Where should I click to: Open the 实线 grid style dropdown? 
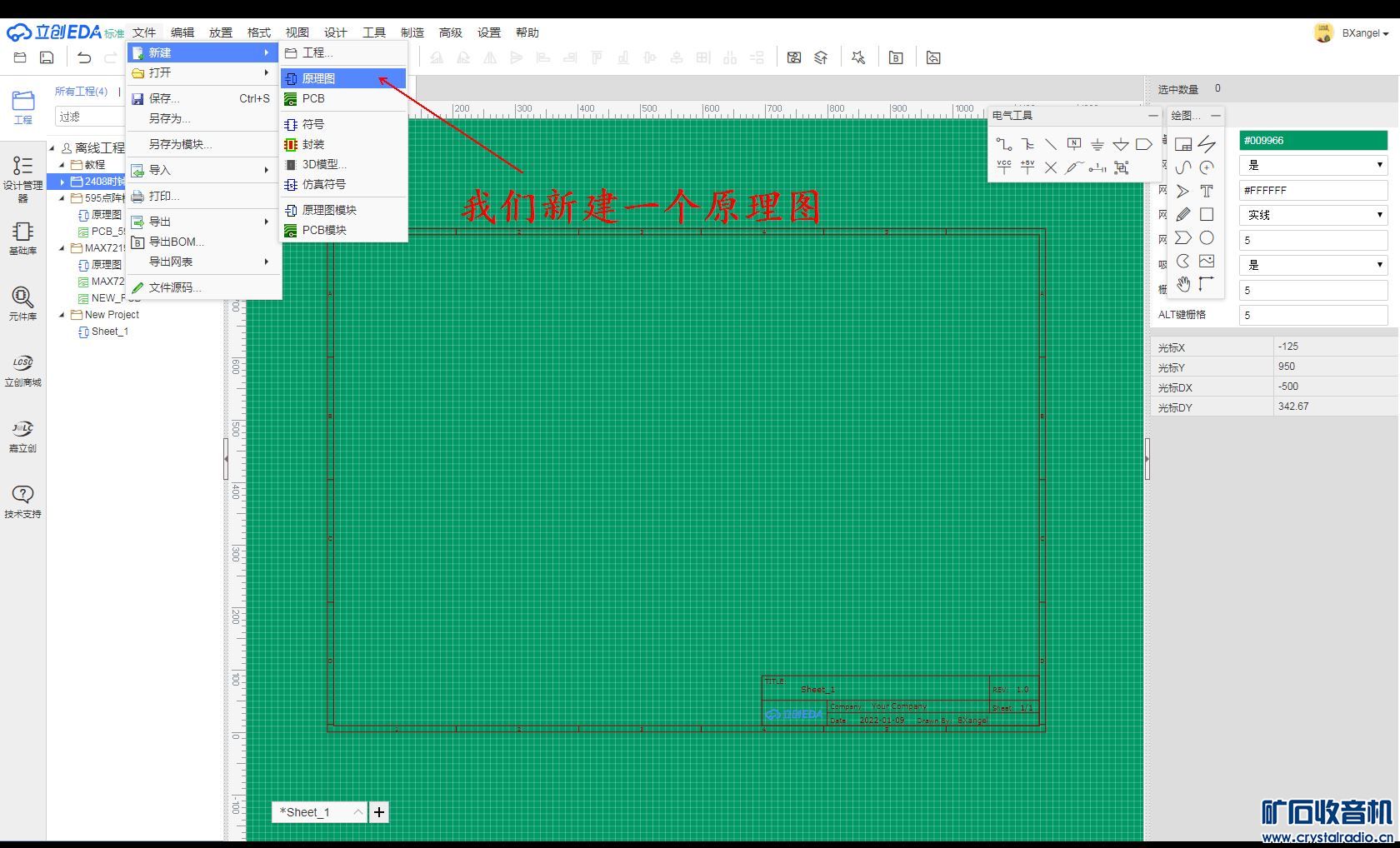(1313, 215)
